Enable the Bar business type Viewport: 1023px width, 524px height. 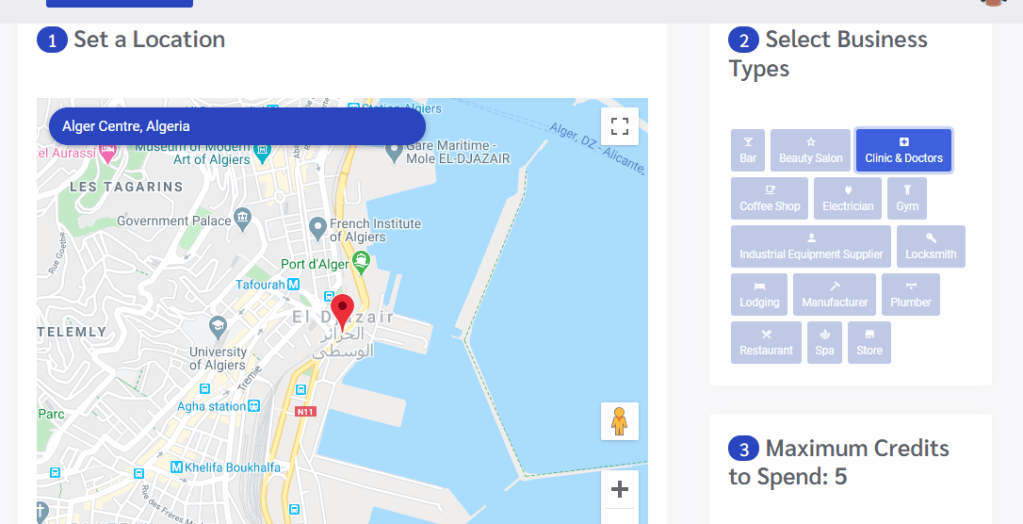tap(748, 151)
